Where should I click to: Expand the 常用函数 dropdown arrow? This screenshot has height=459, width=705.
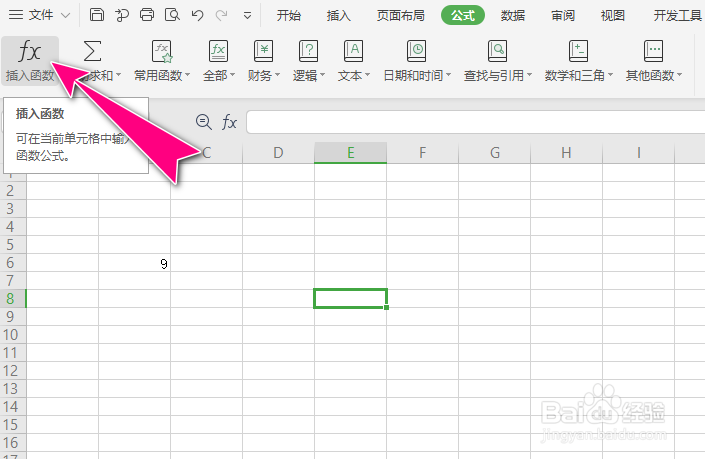187,75
